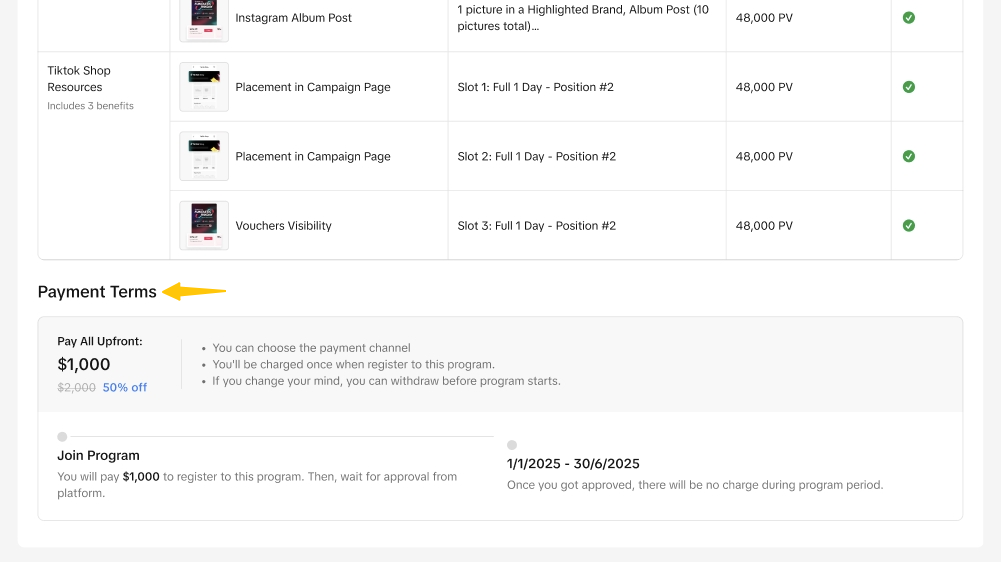Open the Slot 1 Campaign Page placement thumbnail

[204, 87]
